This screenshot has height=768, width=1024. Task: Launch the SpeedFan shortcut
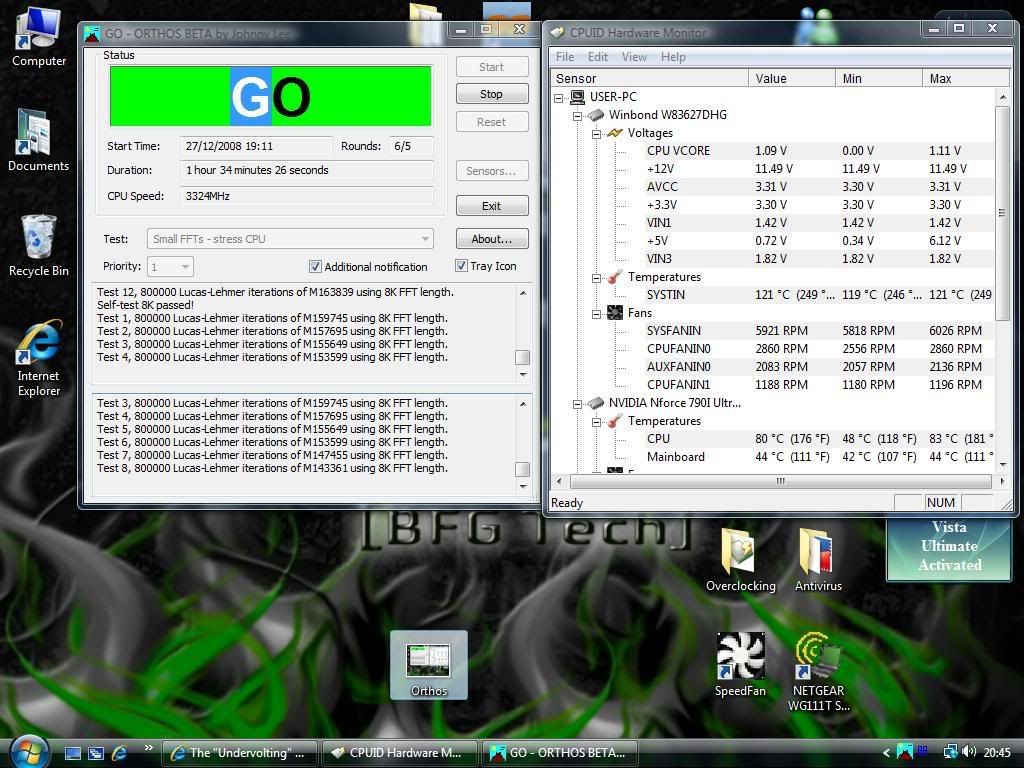tap(740, 665)
